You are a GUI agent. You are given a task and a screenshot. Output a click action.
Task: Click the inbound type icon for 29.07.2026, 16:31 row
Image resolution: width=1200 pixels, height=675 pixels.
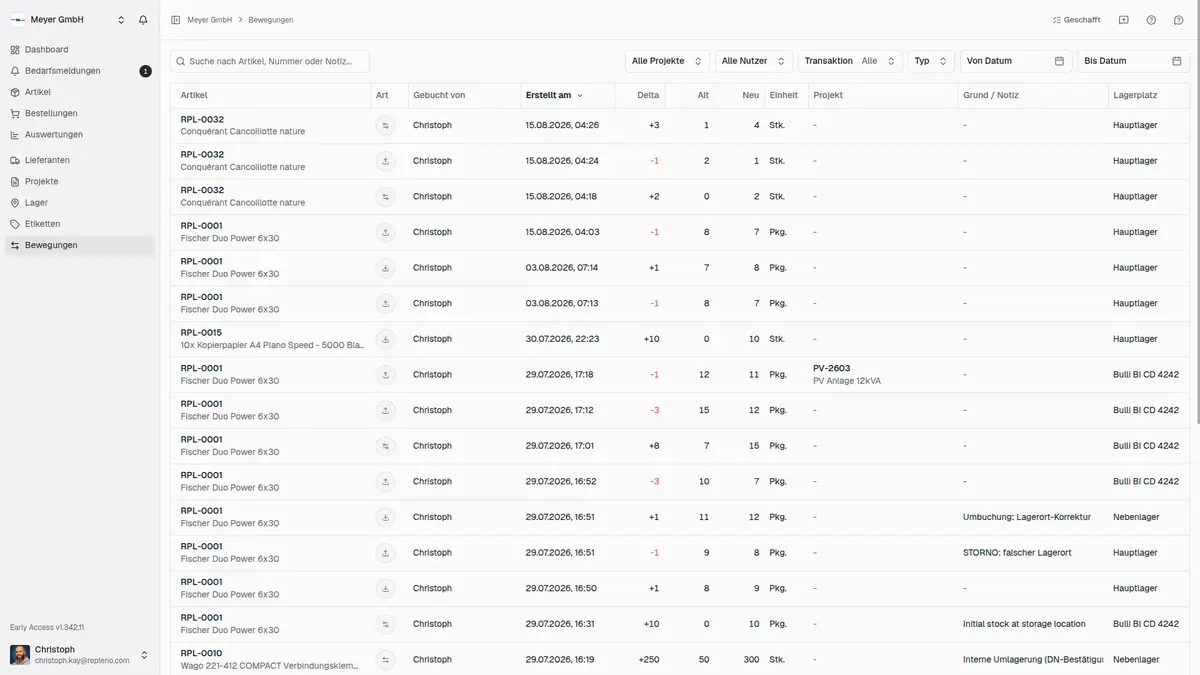(x=386, y=624)
